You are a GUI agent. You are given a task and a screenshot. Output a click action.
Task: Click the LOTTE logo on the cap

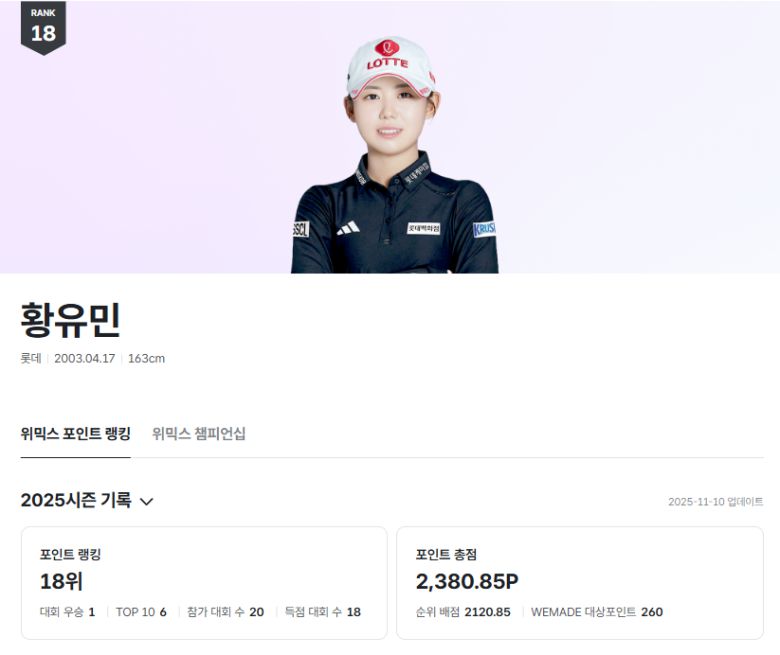387,55
